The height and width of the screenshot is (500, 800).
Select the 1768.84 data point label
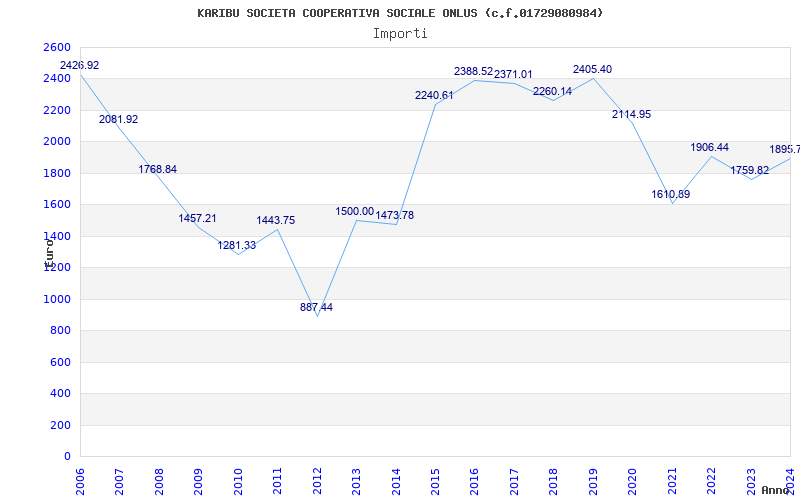pos(158,169)
